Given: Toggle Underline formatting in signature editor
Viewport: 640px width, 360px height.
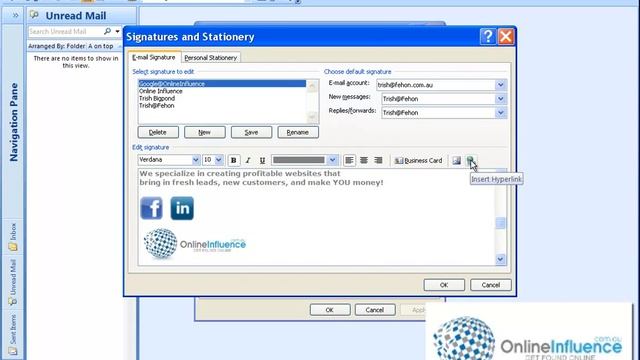Looking at the screenshot, I should (262, 160).
